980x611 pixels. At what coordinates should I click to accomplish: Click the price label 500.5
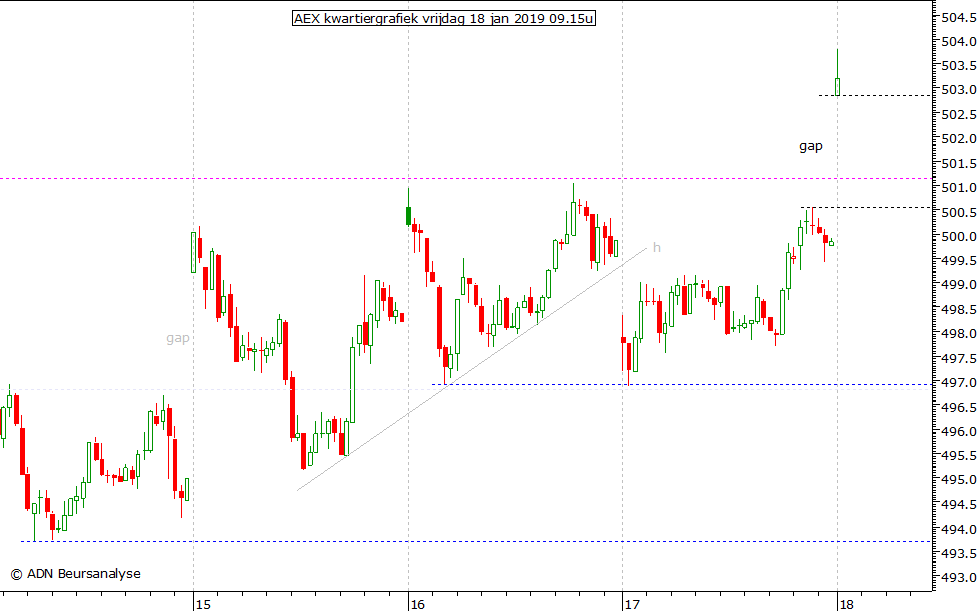click(x=959, y=212)
